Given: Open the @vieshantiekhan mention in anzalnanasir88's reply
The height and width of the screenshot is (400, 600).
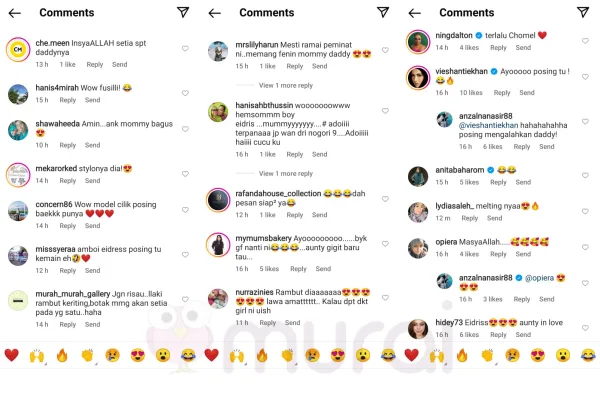Looking at the screenshot, I should click(x=488, y=125).
